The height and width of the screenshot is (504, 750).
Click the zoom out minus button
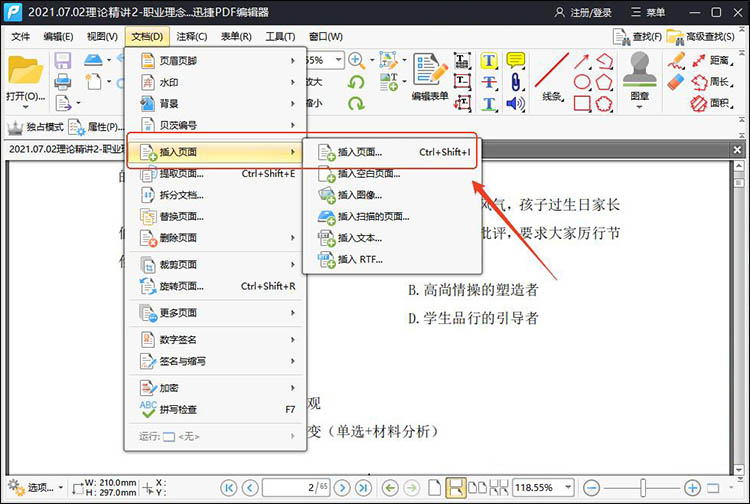592,488
